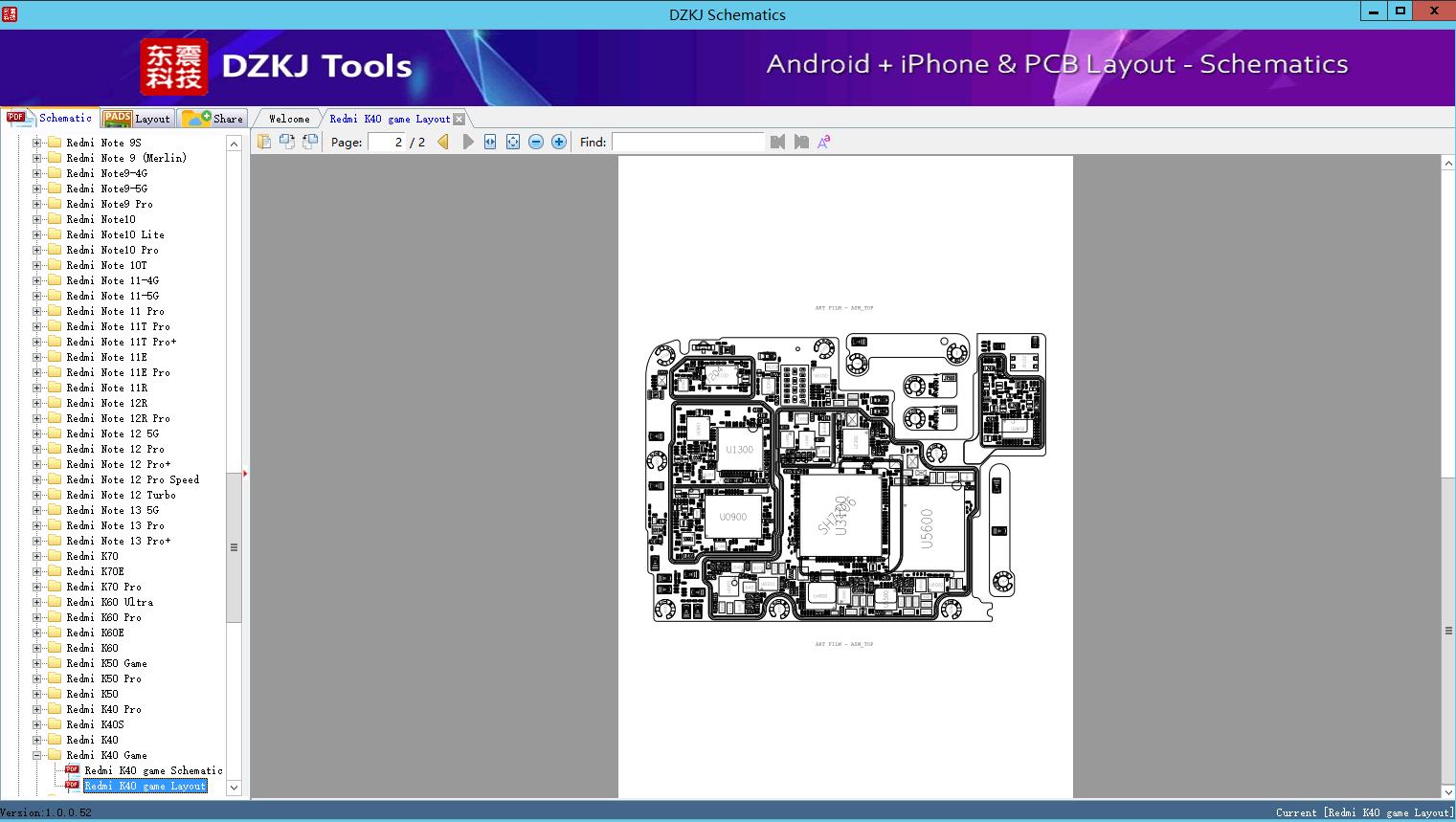1456x822 pixels.
Task: Click the 'Version:1.0.0.52' status text
Action: point(46,812)
